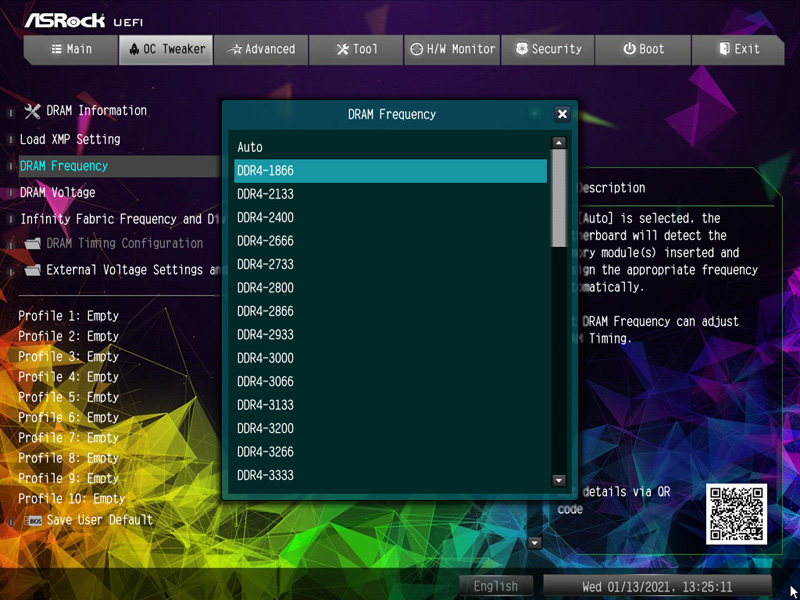Switch to the Security tab
800x600 pixels.
[548, 49]
